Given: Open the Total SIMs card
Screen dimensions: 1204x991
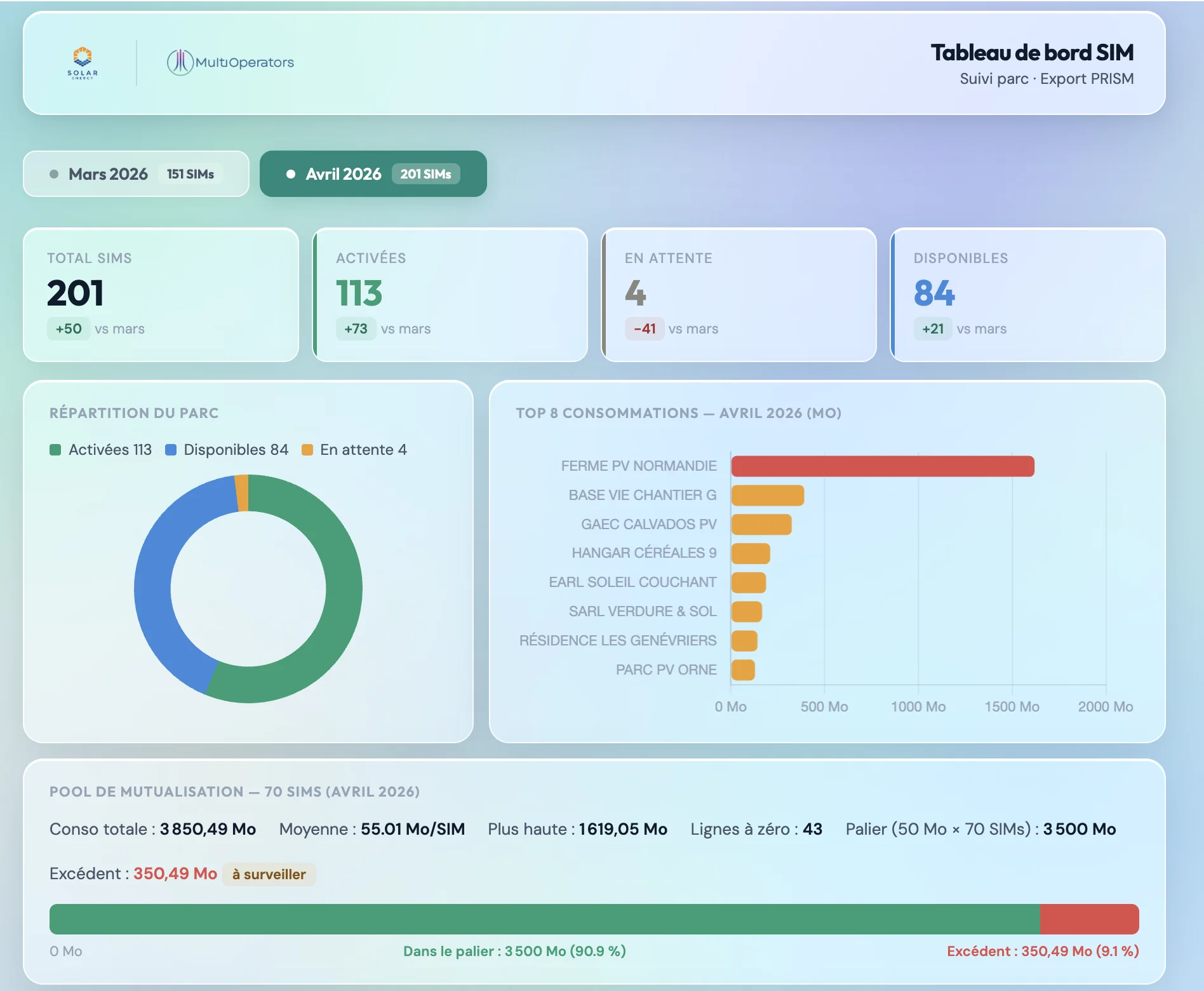Looking at the screenshot, I should pos(161,295).
